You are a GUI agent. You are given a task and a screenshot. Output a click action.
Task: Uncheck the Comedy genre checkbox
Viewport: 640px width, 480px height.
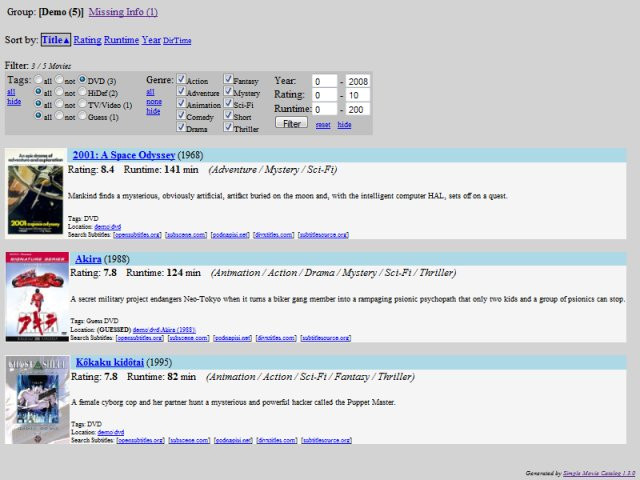(x=181, y=115)
